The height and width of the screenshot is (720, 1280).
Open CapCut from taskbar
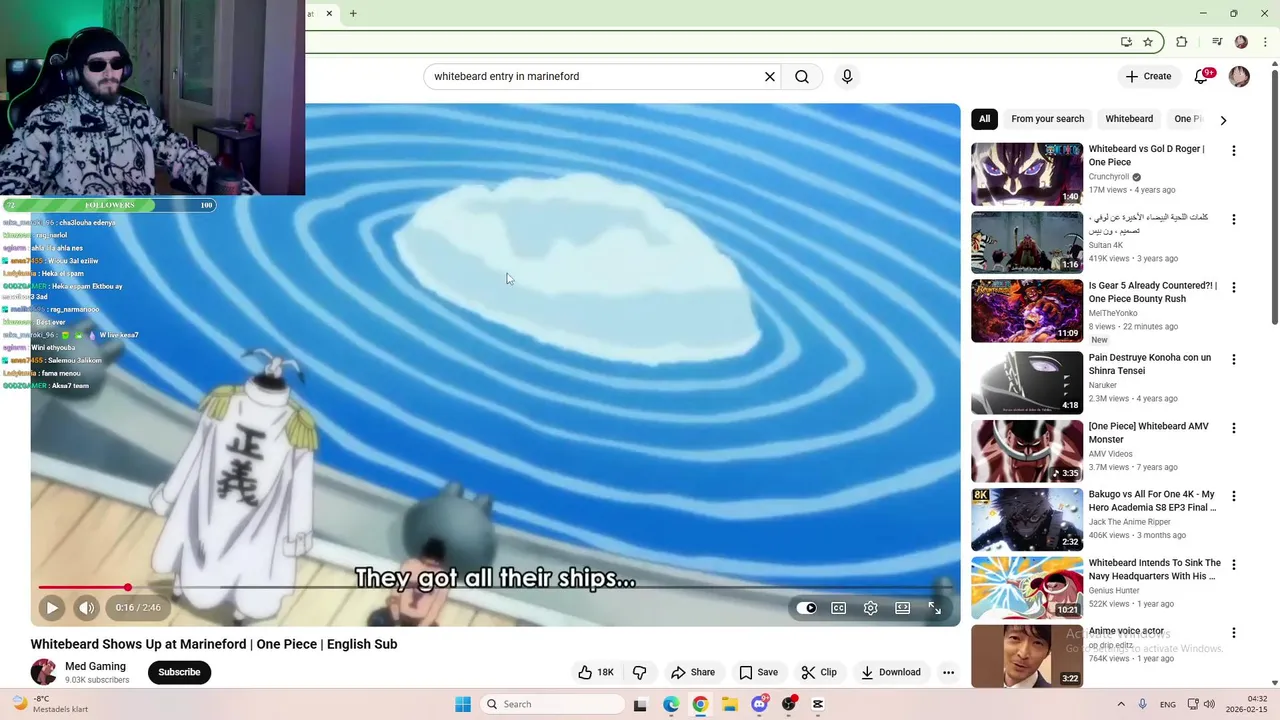[818, 704]
